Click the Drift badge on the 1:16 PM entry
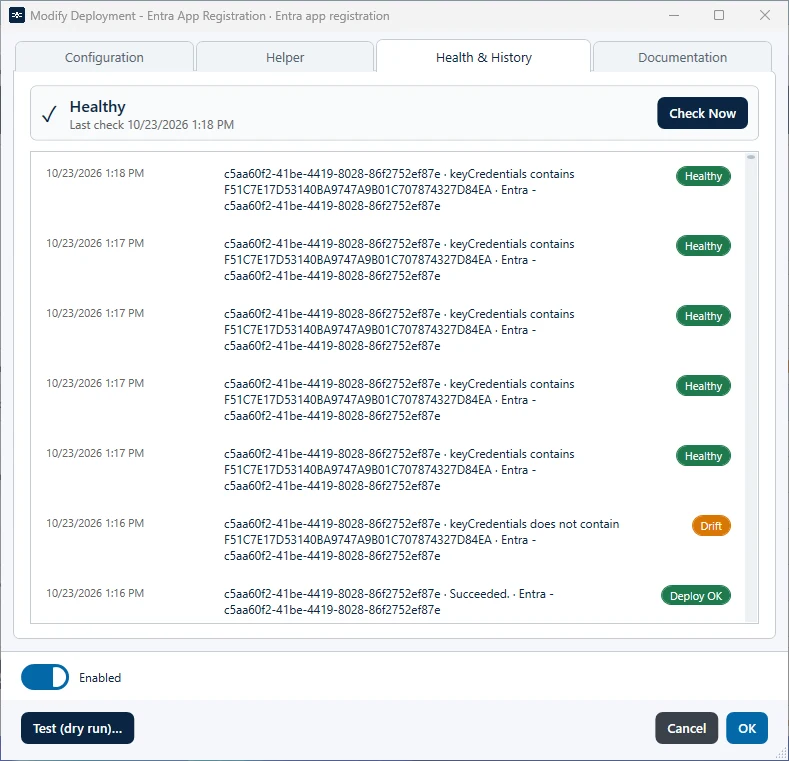 [711, 526]
